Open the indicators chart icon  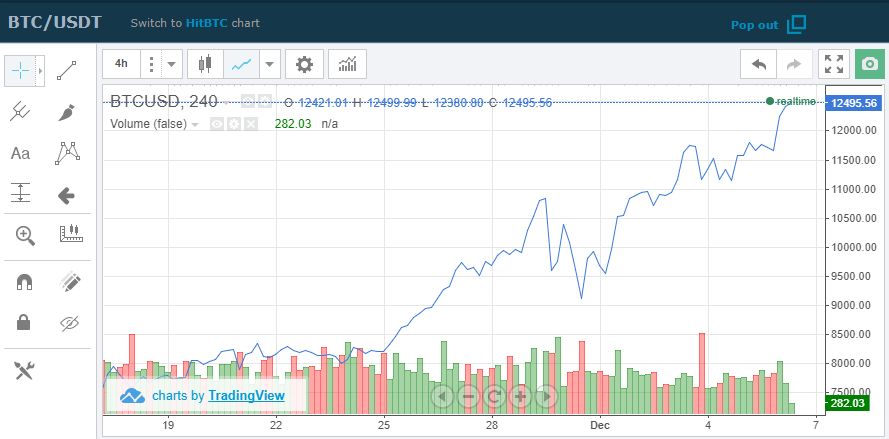(x=347, y=64)
